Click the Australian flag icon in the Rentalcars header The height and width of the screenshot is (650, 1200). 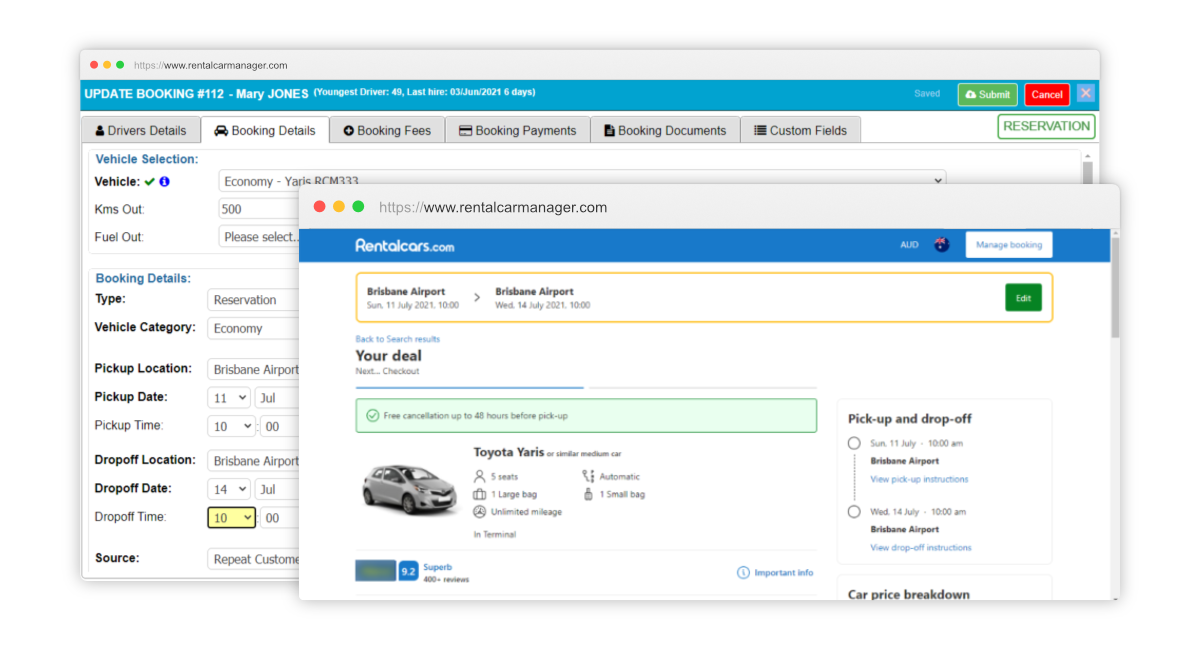(941, 244)
